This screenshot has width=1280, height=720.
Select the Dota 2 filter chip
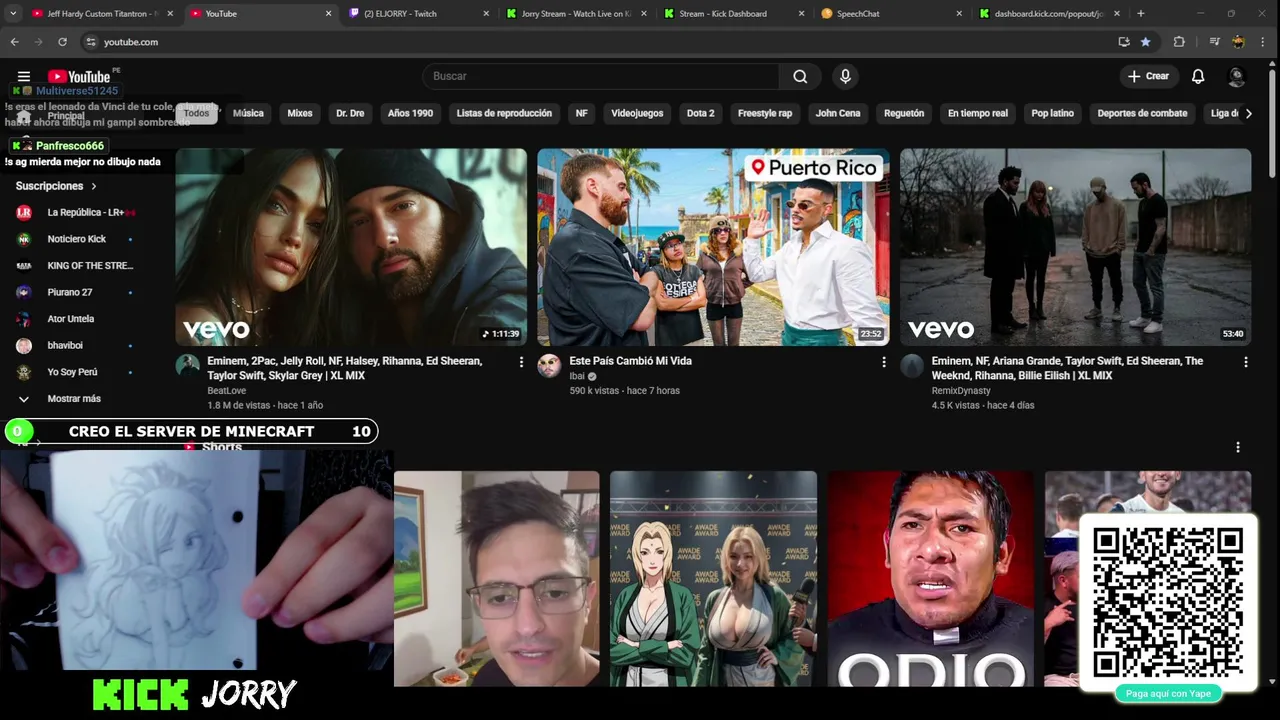coord(700,113)
